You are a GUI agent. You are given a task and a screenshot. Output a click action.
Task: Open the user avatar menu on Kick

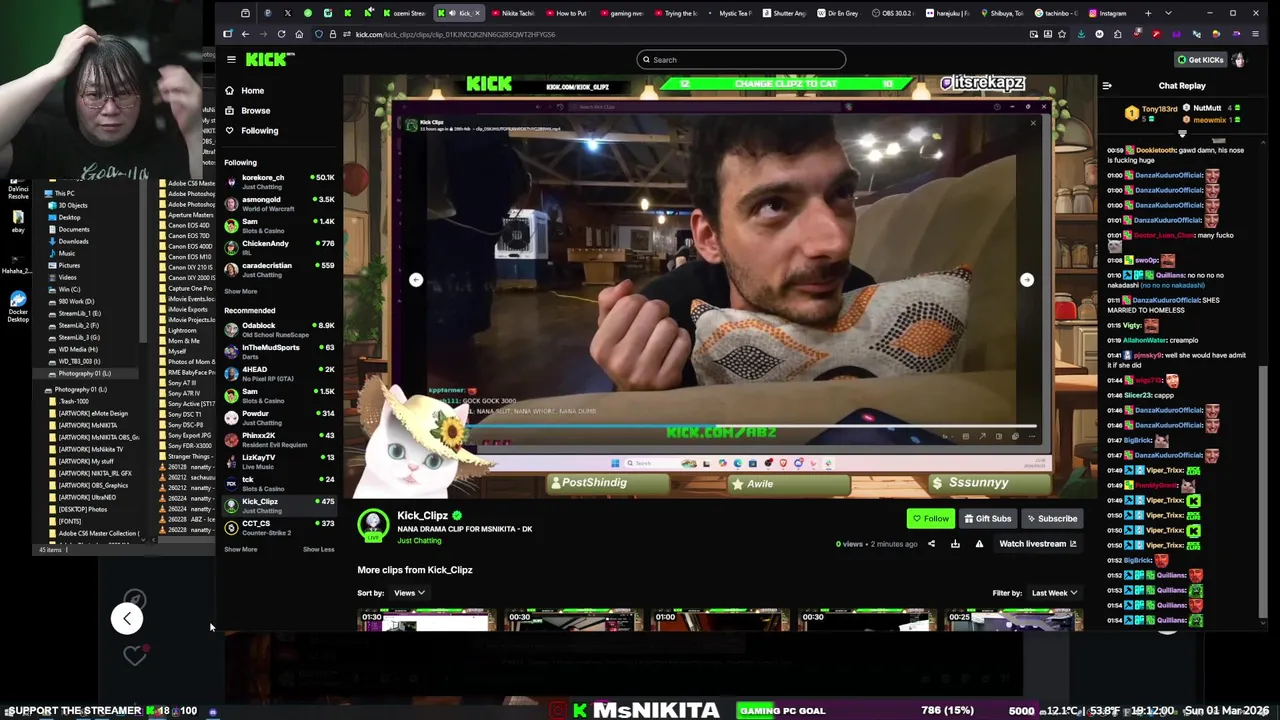click(1239, 59)
